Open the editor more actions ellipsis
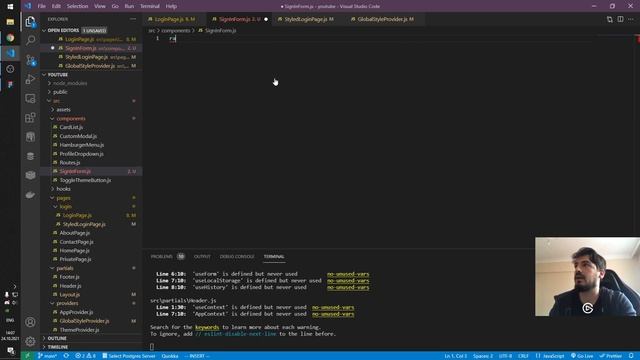The image size is (640, 360). click(x=631, y=19)
